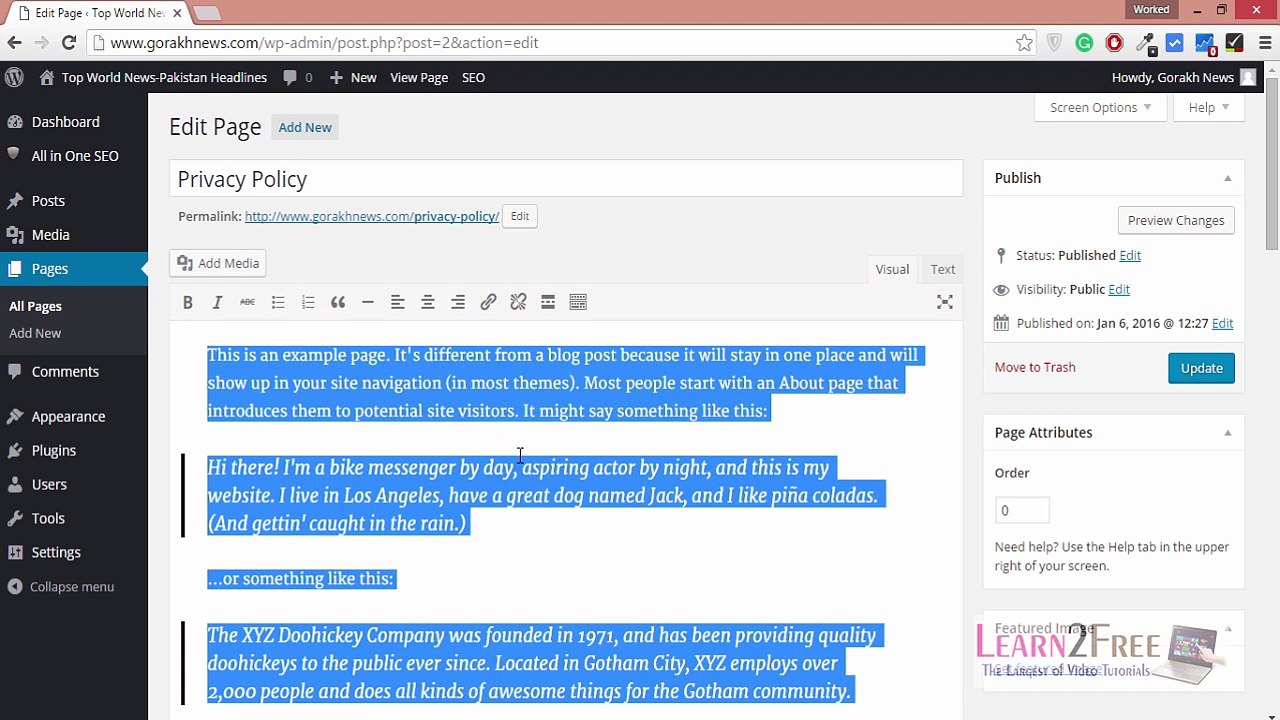
Task: Select All Pages submenu item
Action: click(x=35, y=307)
